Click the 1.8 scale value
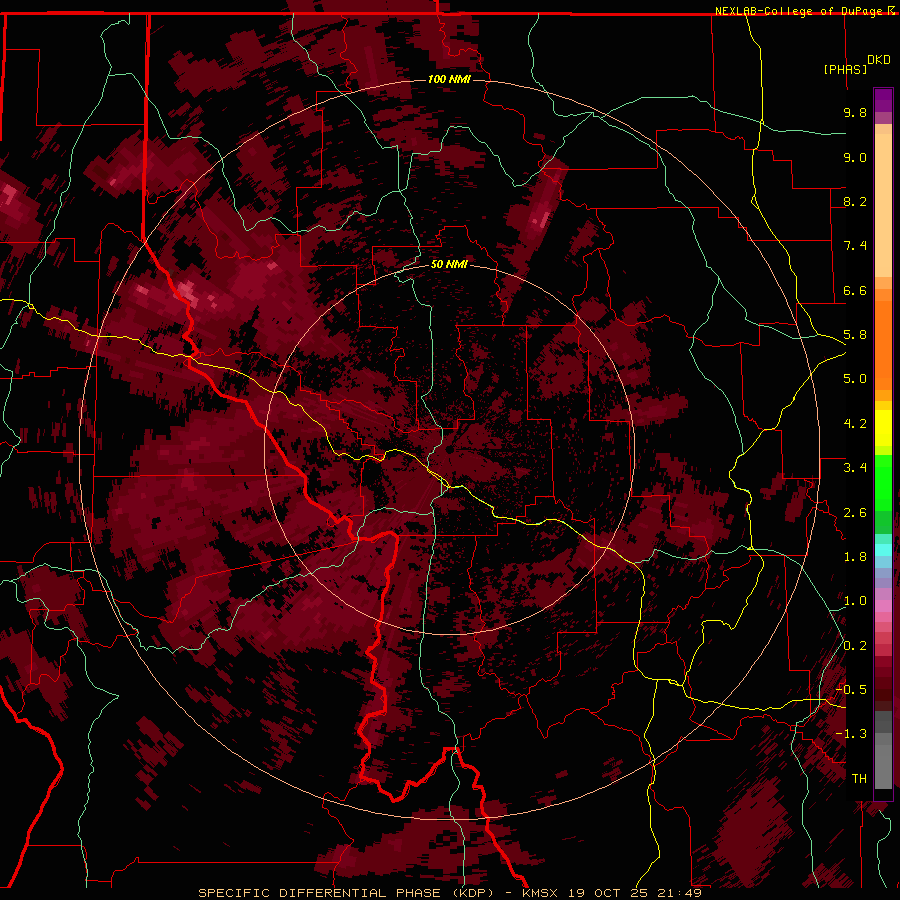This screenshot has width=900, height=900. [855, 557]
